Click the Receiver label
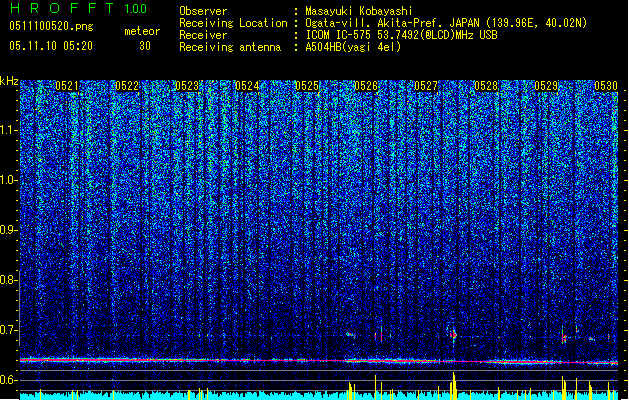Screen dimensions: 629x400 tap(203, 35)
